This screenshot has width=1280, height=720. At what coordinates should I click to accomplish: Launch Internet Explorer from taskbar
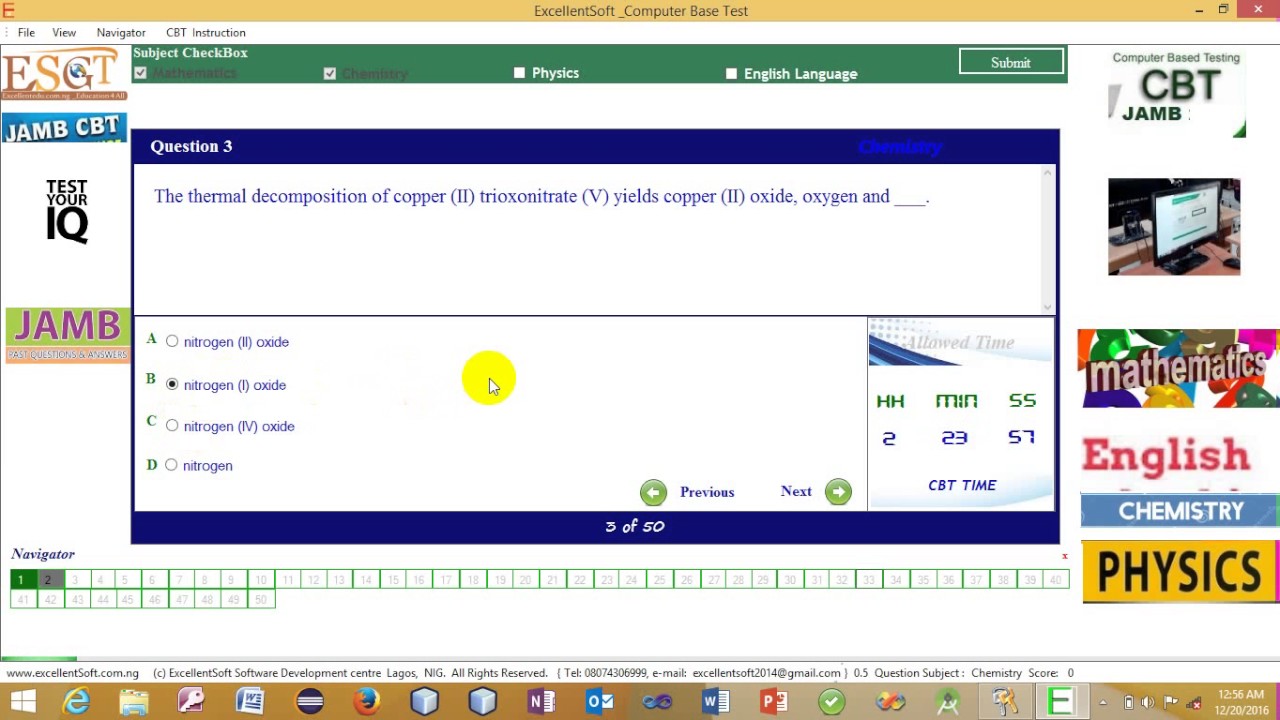pyautogui.click(x=77, y=702)
